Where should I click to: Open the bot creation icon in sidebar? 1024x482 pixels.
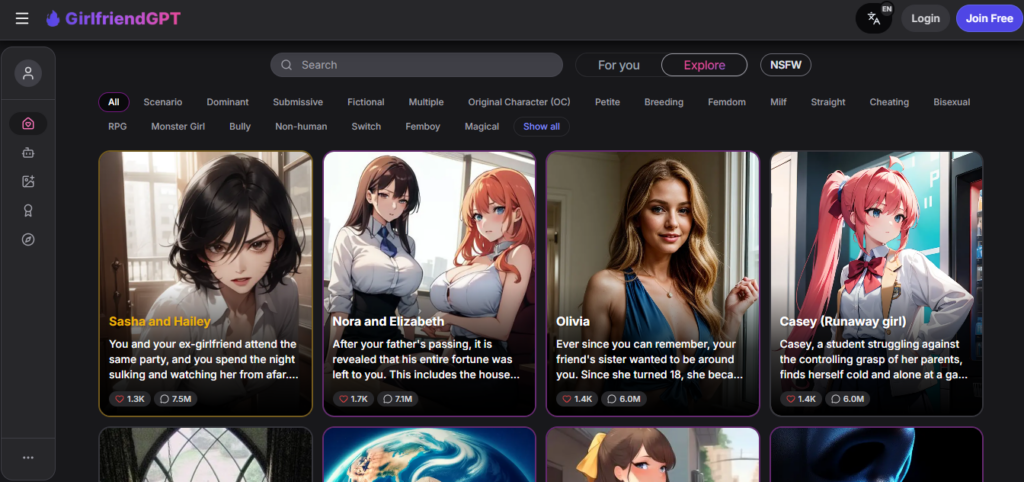click(x=28, y=153)
